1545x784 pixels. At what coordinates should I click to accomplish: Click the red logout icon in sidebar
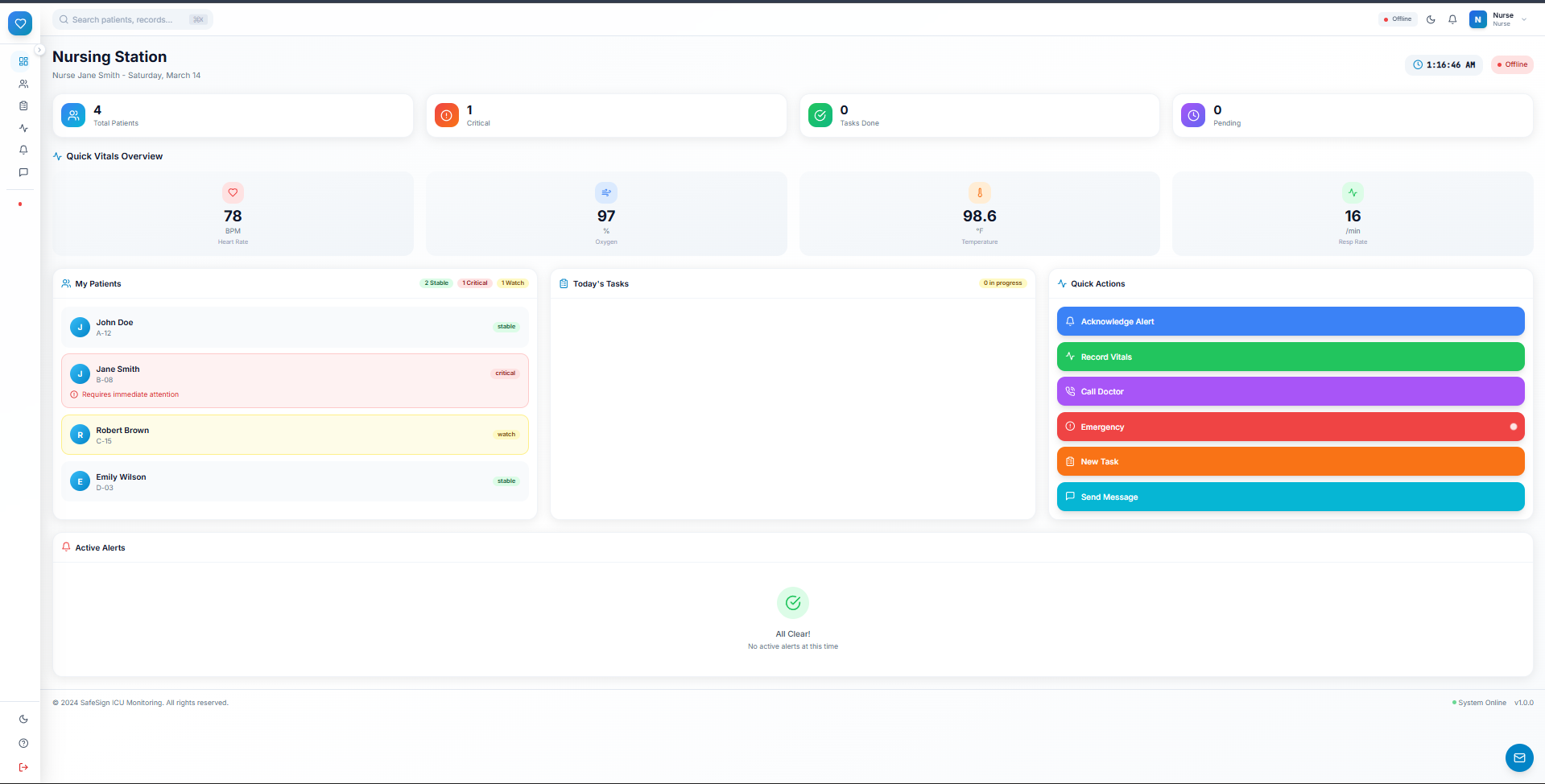tap(23, 767)
